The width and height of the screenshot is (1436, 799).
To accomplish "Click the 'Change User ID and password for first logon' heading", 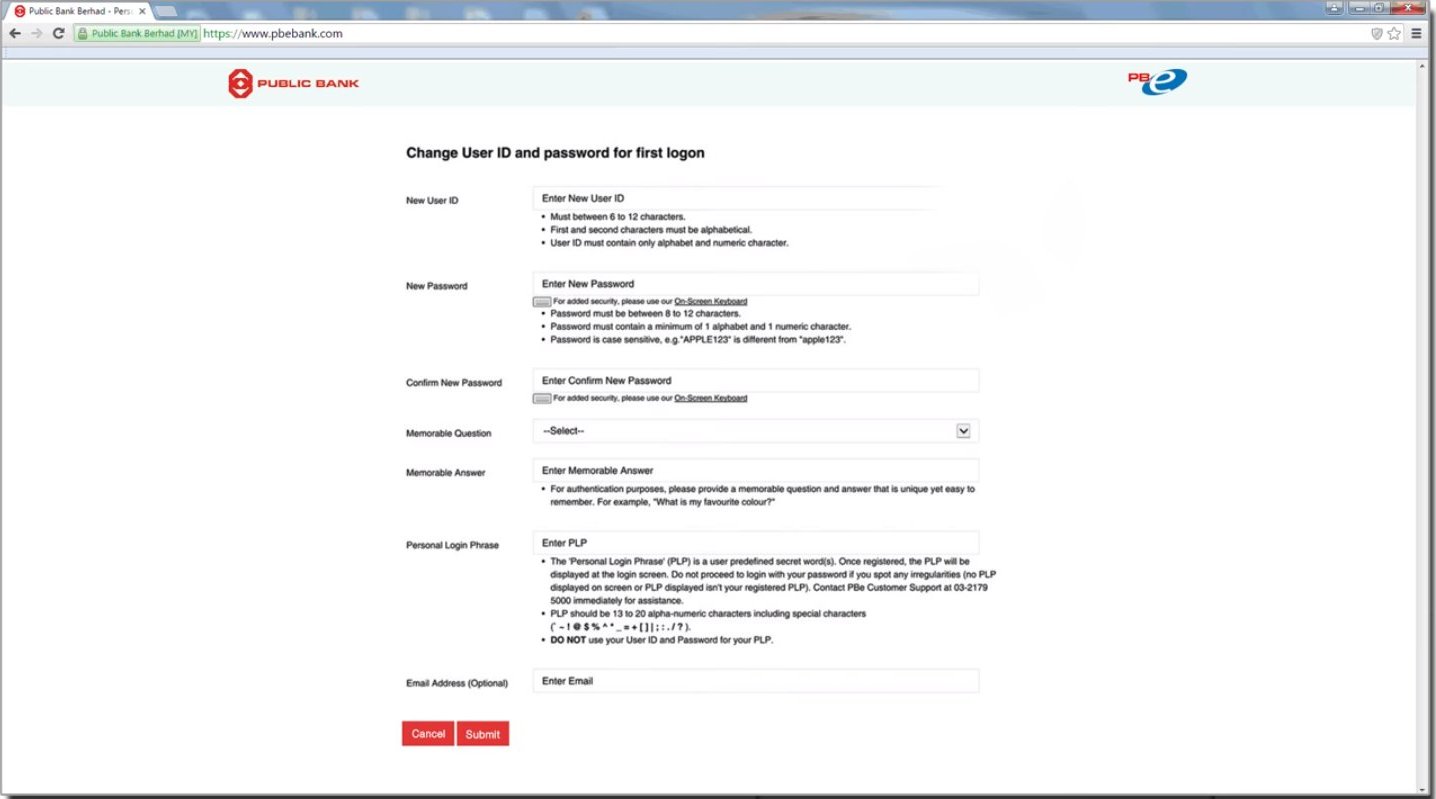I will tap(555, 153).
